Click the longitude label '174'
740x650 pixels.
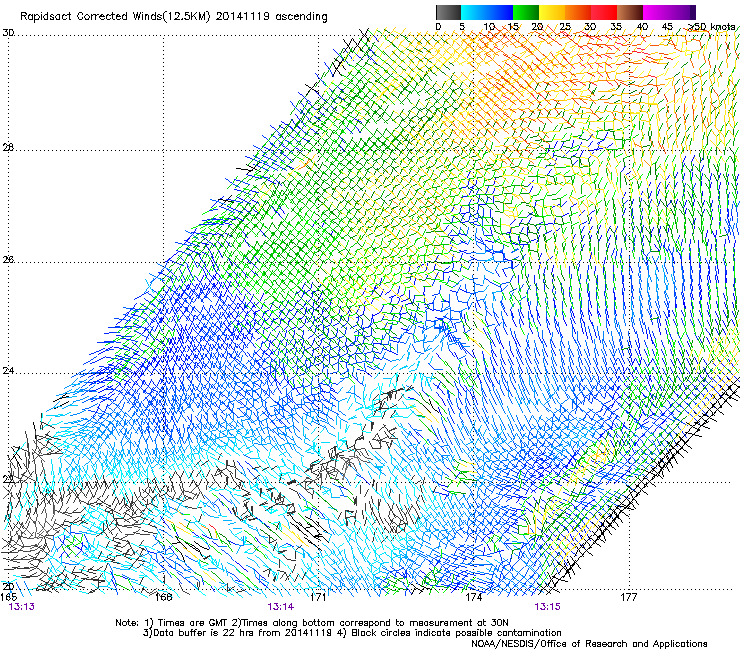(473, 597)
